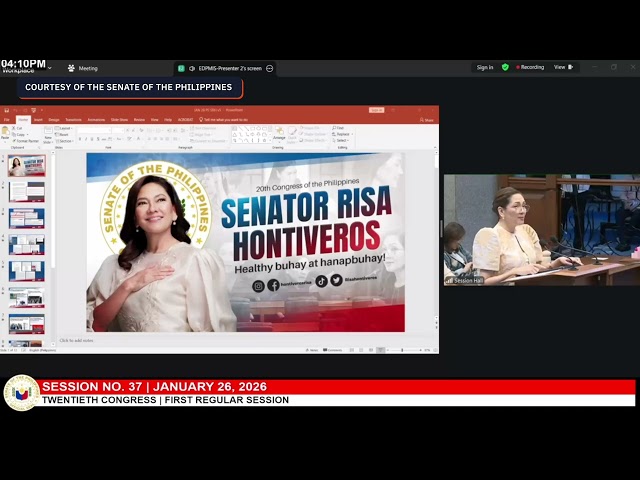Open the Section dropdown

[64, 141]
